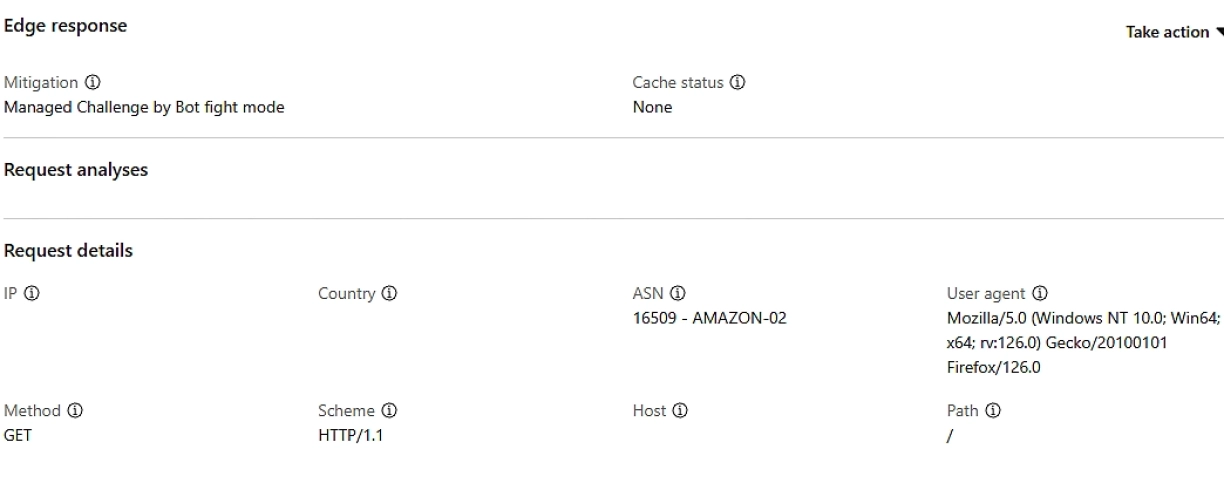Show the User agent info icon
Image resolution: width=1224 pixels, height=483 pixels.
pyautogui.click(x=1040, y=294)
